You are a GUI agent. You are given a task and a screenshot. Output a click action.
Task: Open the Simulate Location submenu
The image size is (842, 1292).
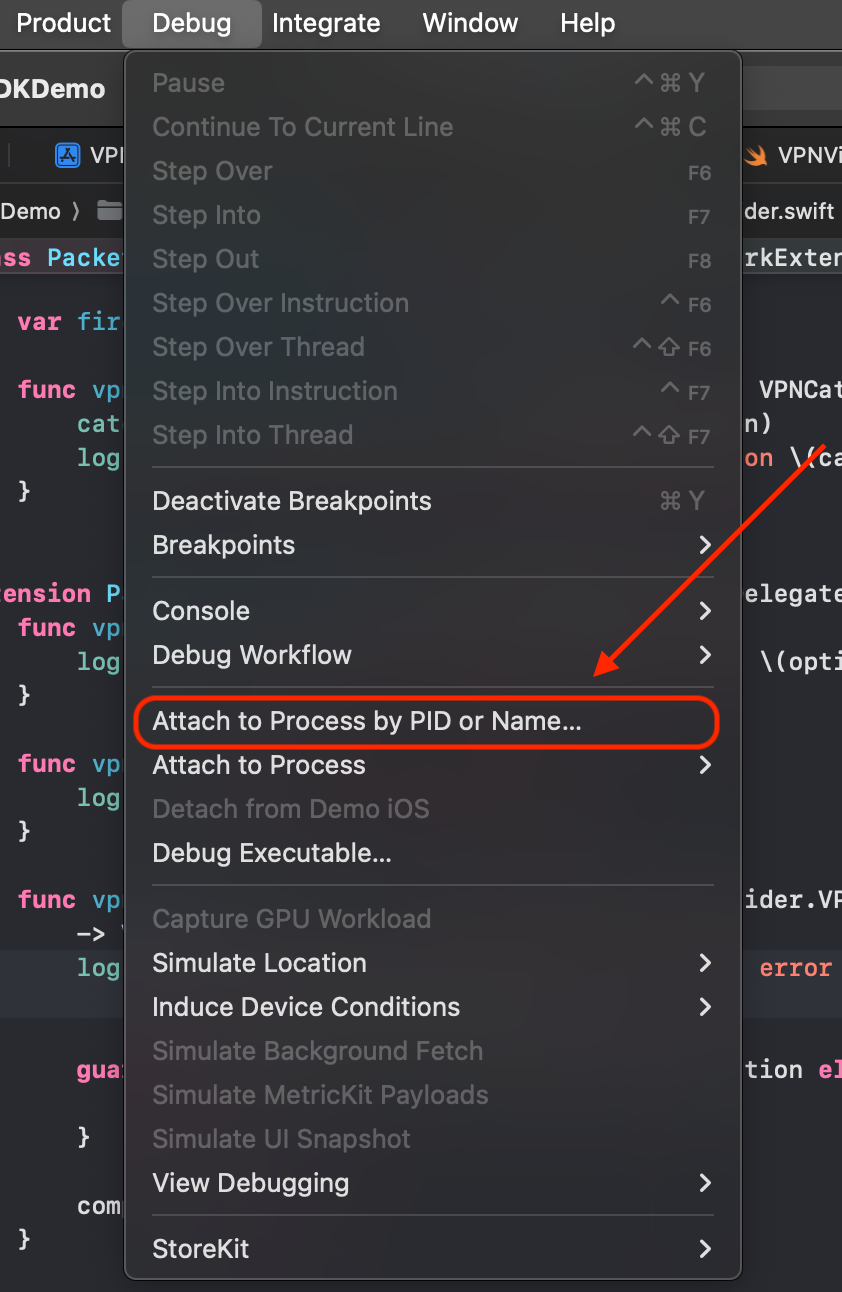432,963
